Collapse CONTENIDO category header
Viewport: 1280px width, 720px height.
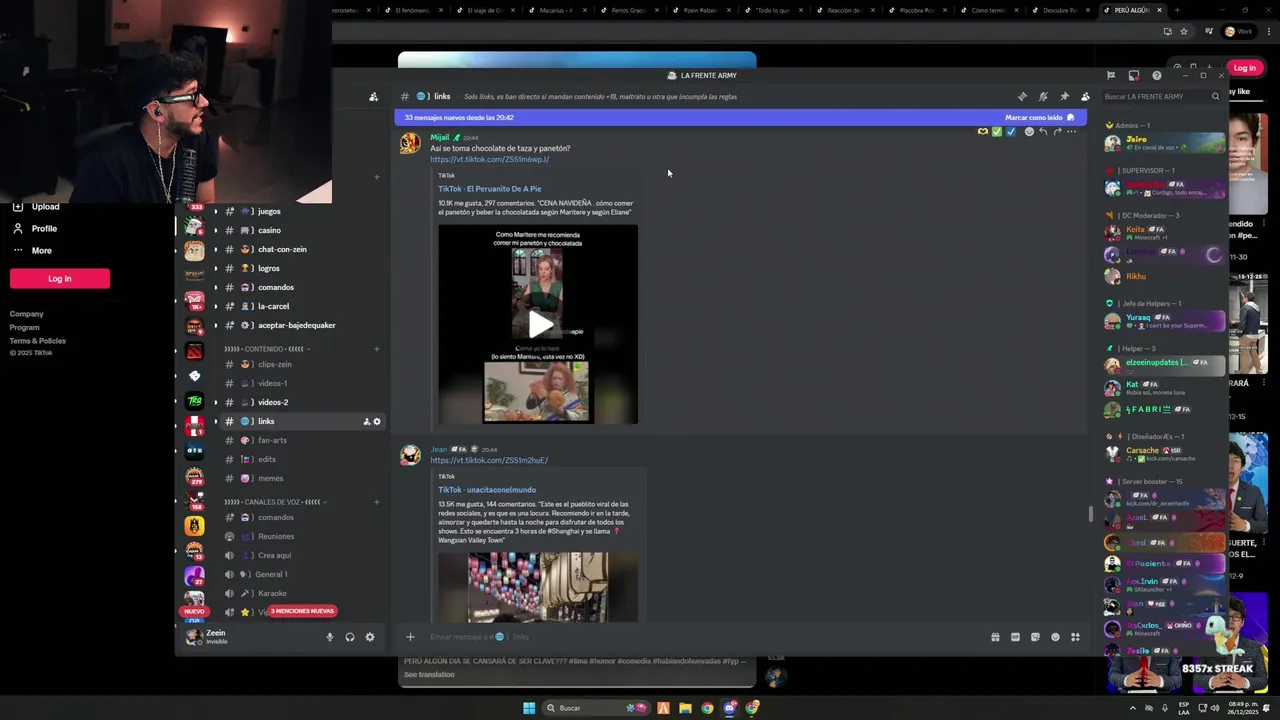tap(266, 349)
